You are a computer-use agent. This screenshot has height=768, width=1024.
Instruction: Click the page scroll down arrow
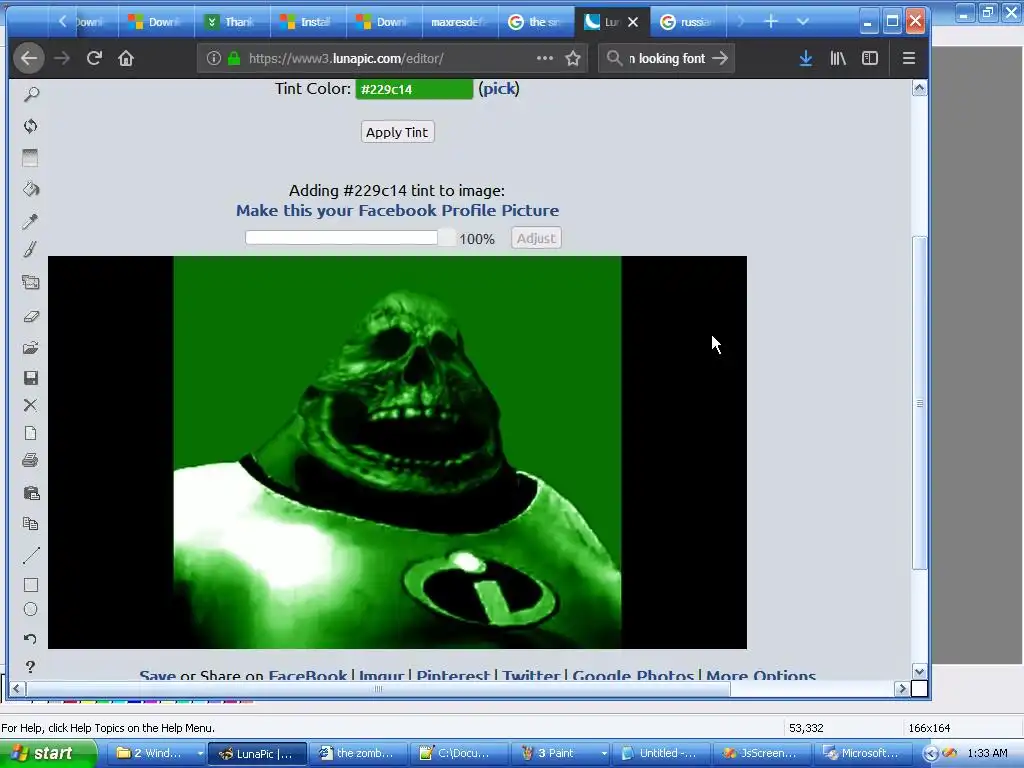[x=920, y=671]
